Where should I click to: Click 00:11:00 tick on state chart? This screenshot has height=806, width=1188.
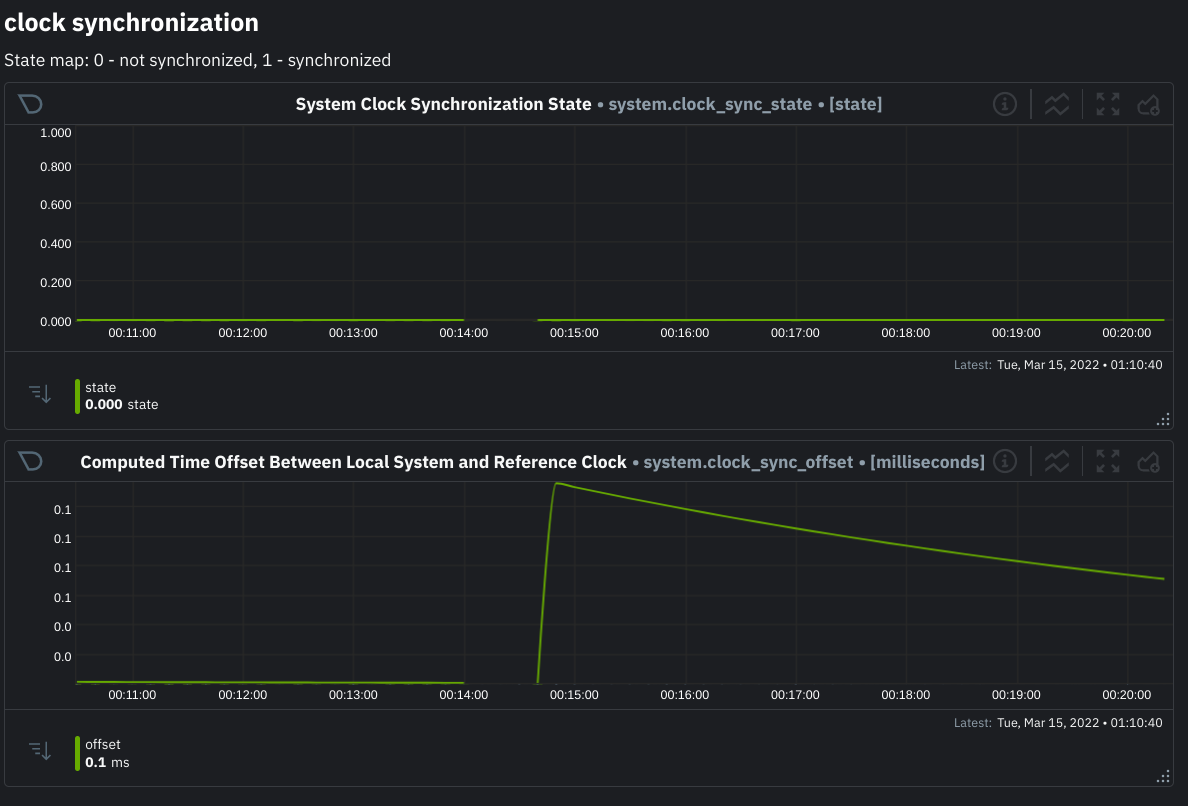132,333
